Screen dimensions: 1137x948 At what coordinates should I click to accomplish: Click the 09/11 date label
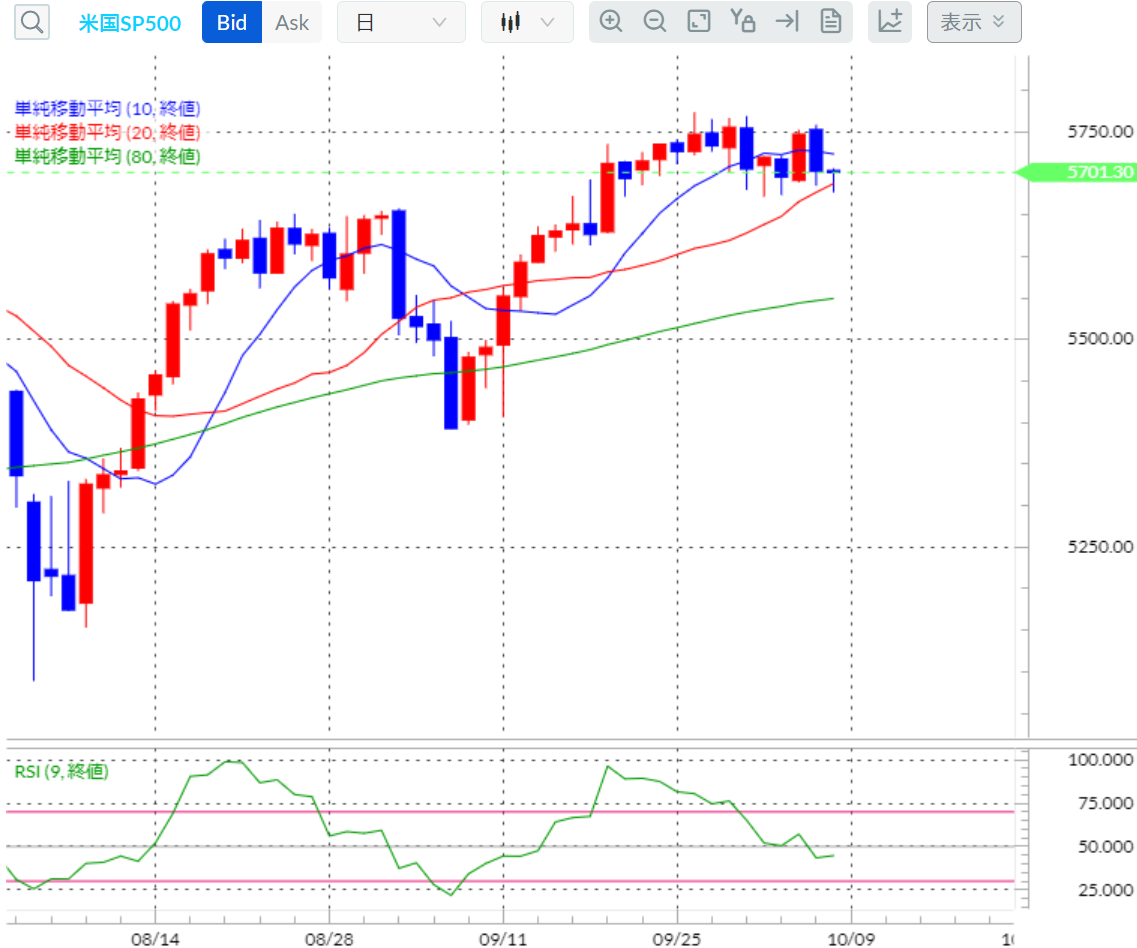503,939
